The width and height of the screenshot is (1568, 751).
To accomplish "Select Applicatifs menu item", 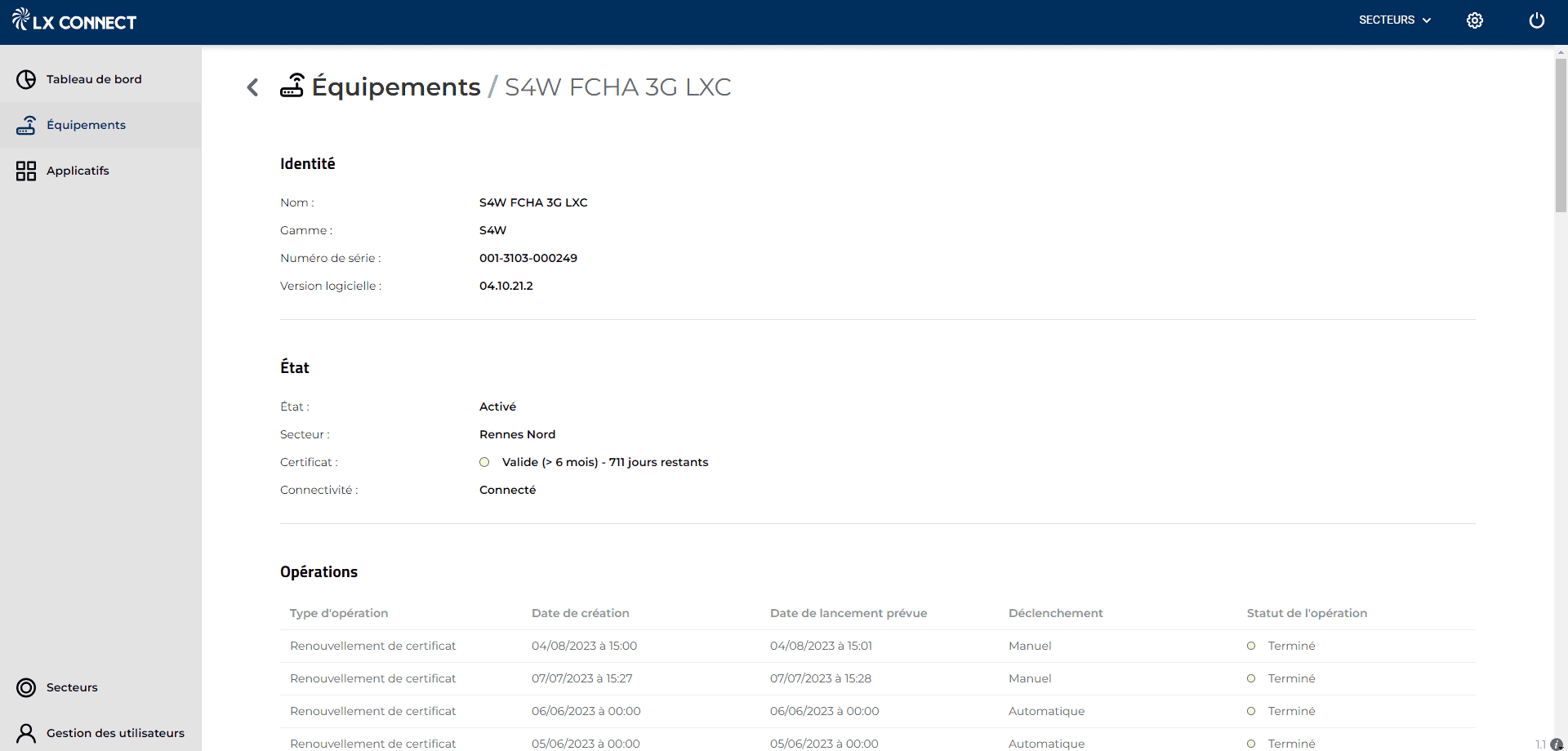I will coord(78,171).
